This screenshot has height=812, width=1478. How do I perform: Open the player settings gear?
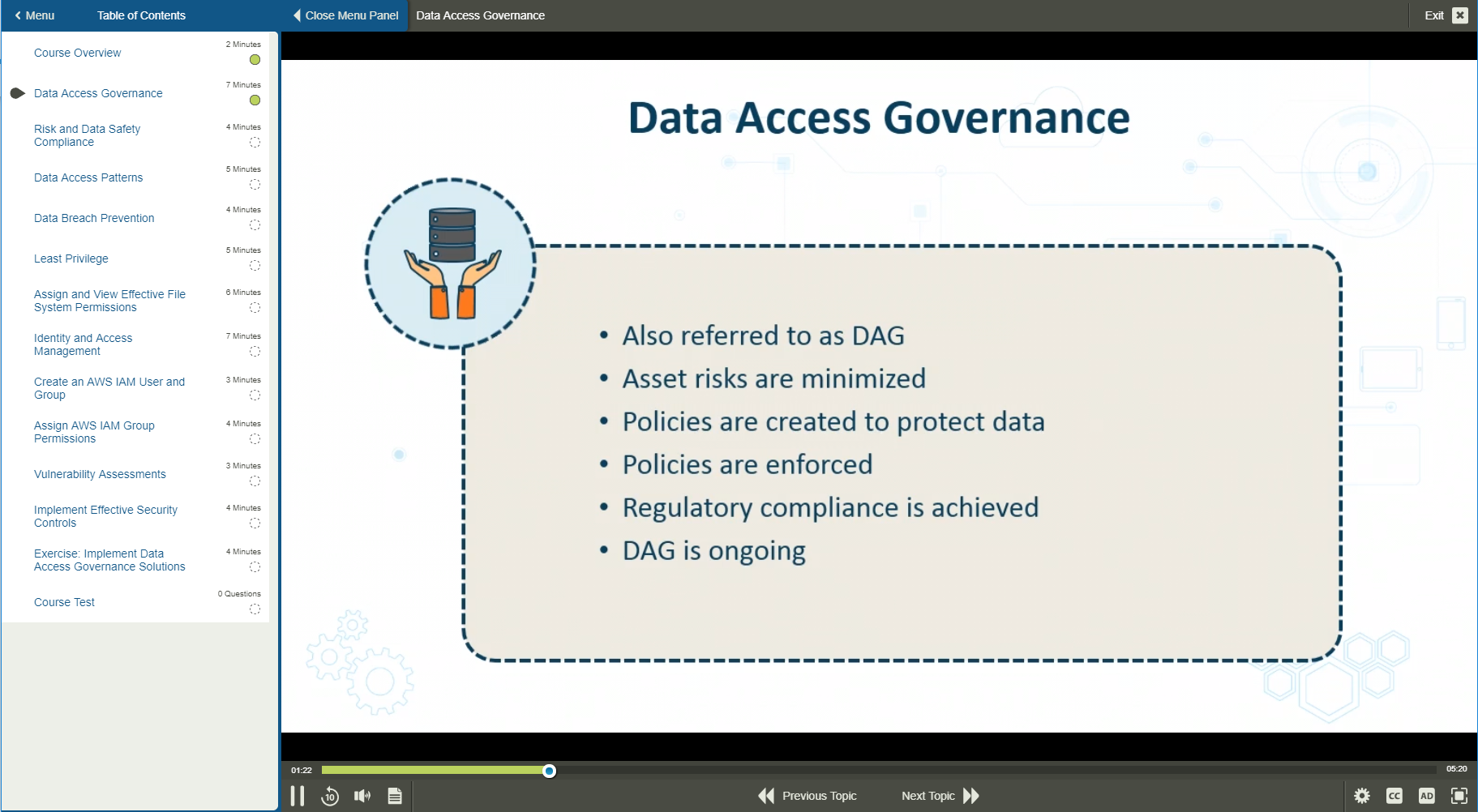[1363, 796]
